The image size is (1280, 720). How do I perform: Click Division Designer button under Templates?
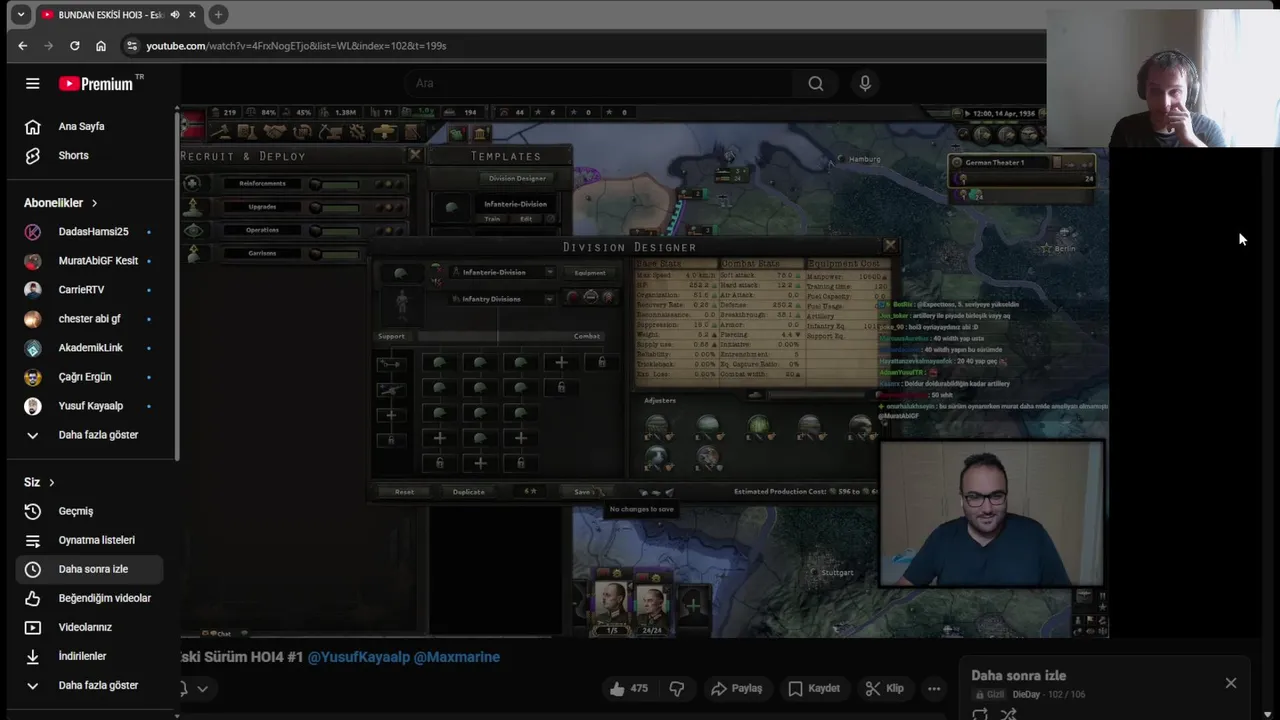click(x=517, y=178)
